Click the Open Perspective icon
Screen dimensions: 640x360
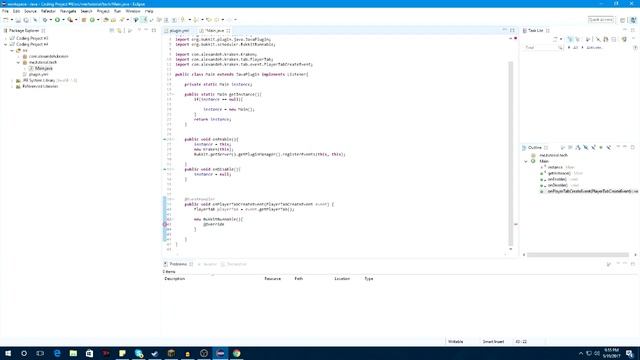622,20
